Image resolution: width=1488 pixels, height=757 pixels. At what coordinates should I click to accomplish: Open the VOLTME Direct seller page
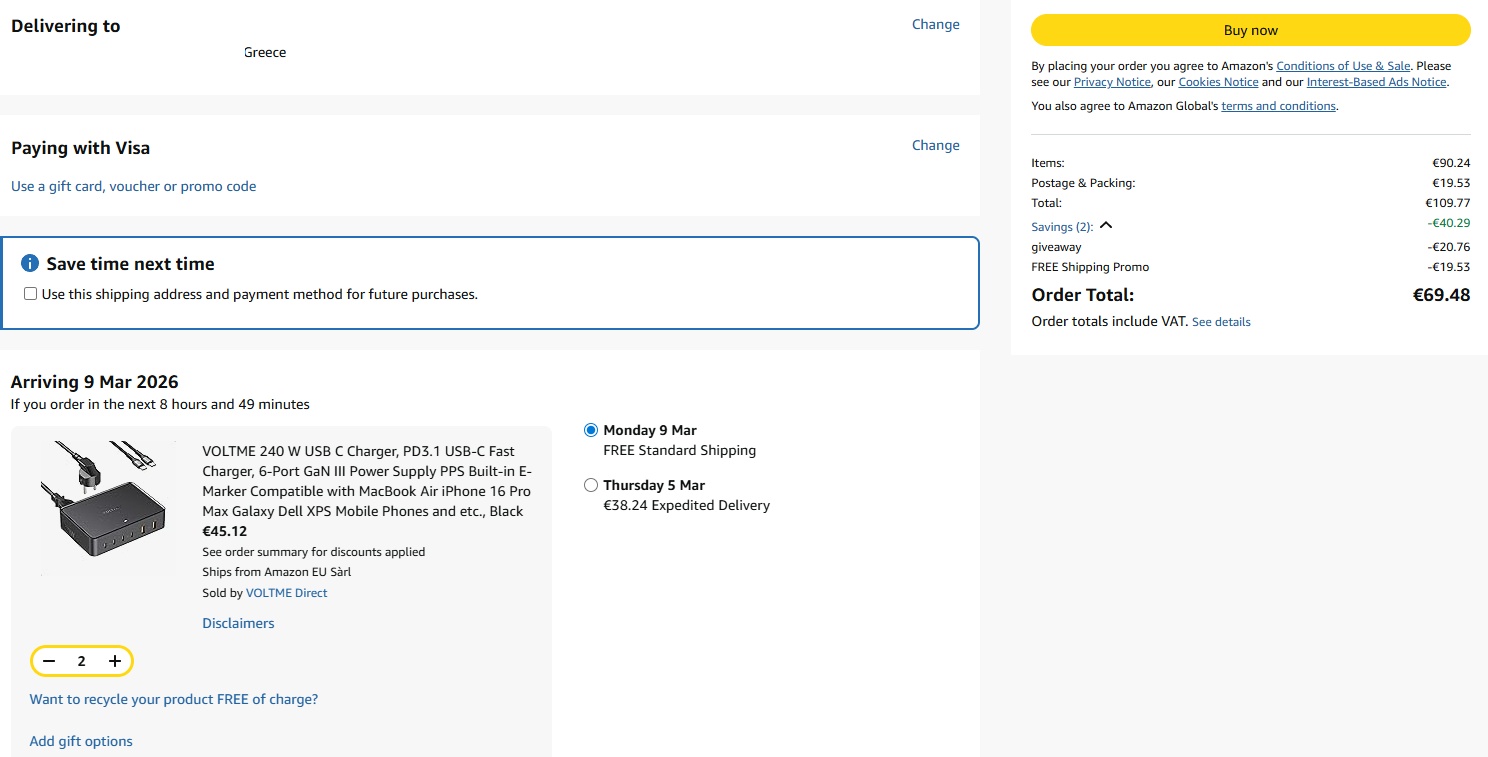click(286, 593)
